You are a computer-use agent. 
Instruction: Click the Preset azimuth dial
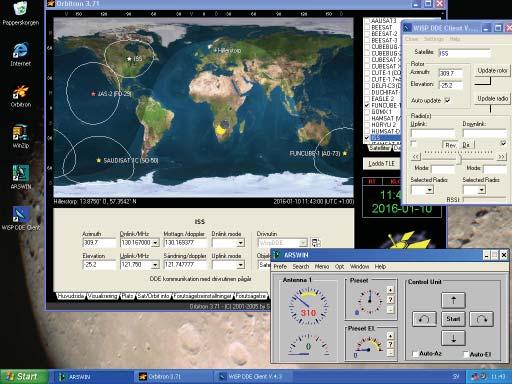[369, 302]
